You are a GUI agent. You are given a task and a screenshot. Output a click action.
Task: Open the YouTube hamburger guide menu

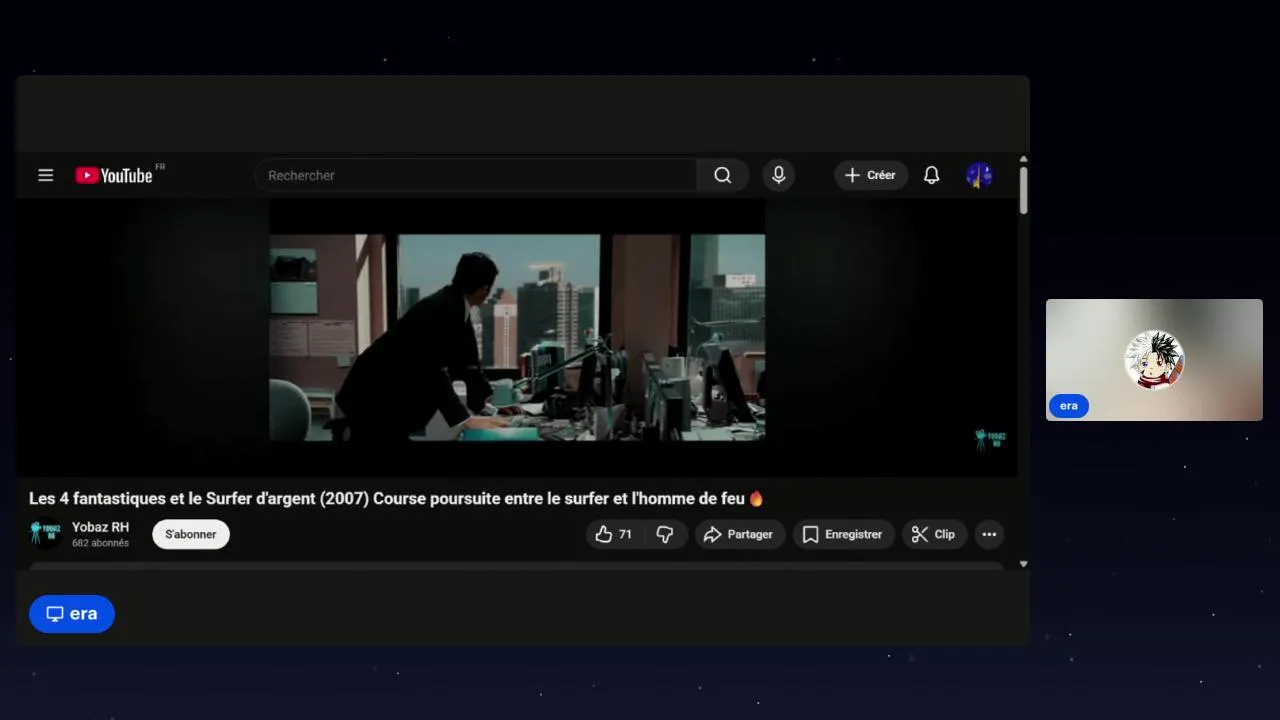[45, 175]
